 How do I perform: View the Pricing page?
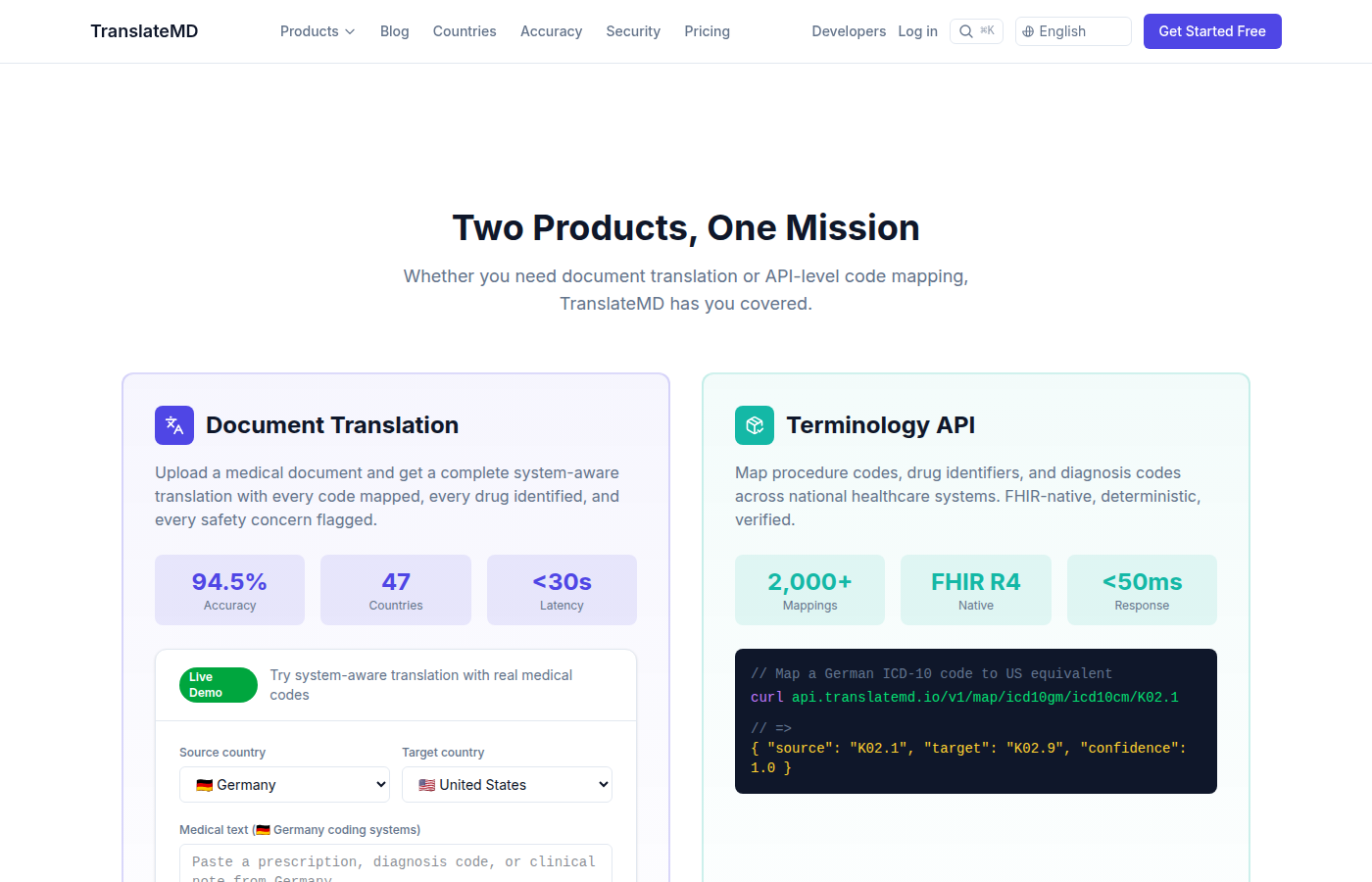pyautogui.click(x=707, y=31)
